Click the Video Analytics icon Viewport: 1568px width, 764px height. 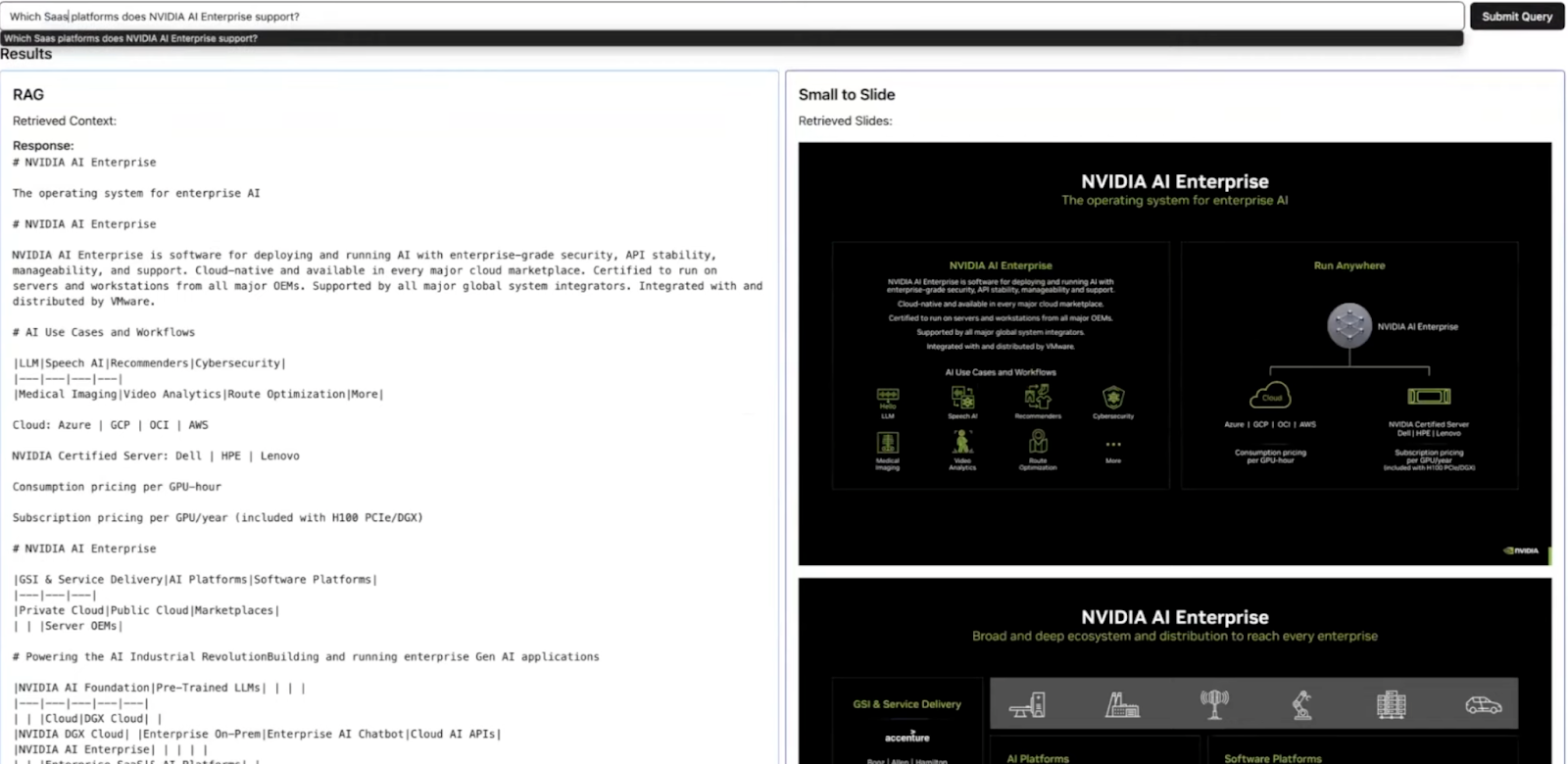[962, 442]
